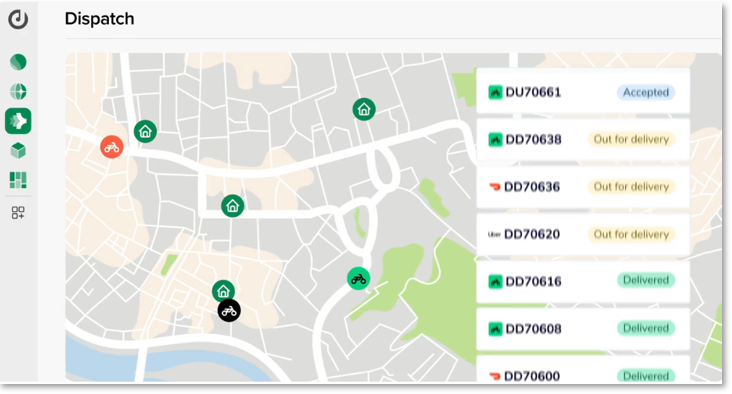Click Out for delivery badge on DD70636
The image size is (732, 394).
click(631, 187)
